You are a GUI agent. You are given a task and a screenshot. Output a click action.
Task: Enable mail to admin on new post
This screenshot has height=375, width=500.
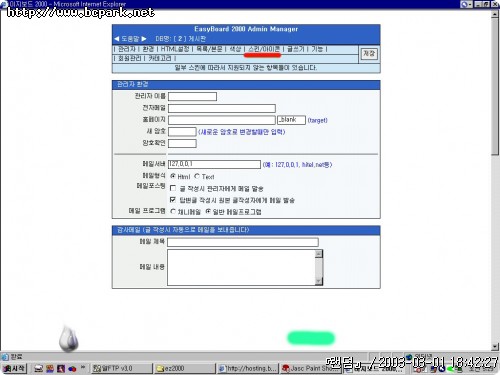[x=173, y=188]
